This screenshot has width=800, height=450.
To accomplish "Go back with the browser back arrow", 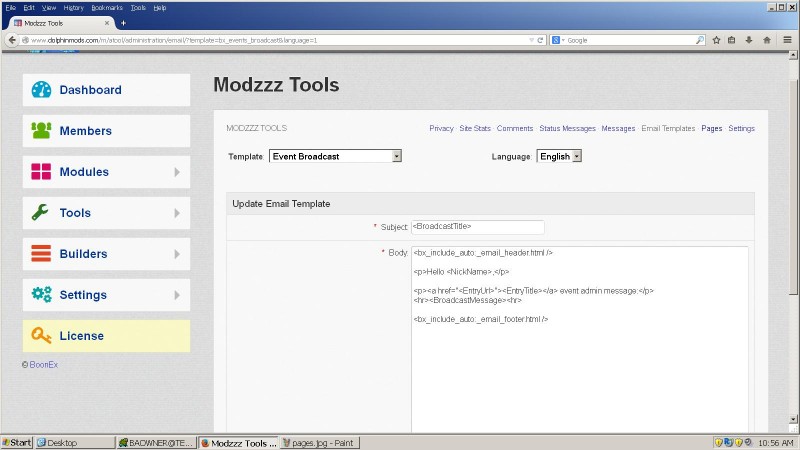I will 12,40.
